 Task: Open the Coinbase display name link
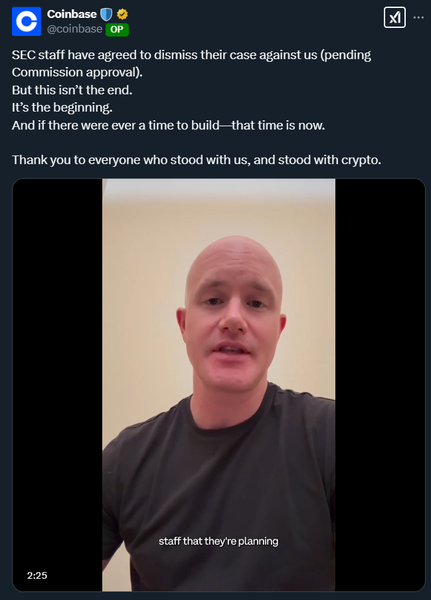[72, 14]
